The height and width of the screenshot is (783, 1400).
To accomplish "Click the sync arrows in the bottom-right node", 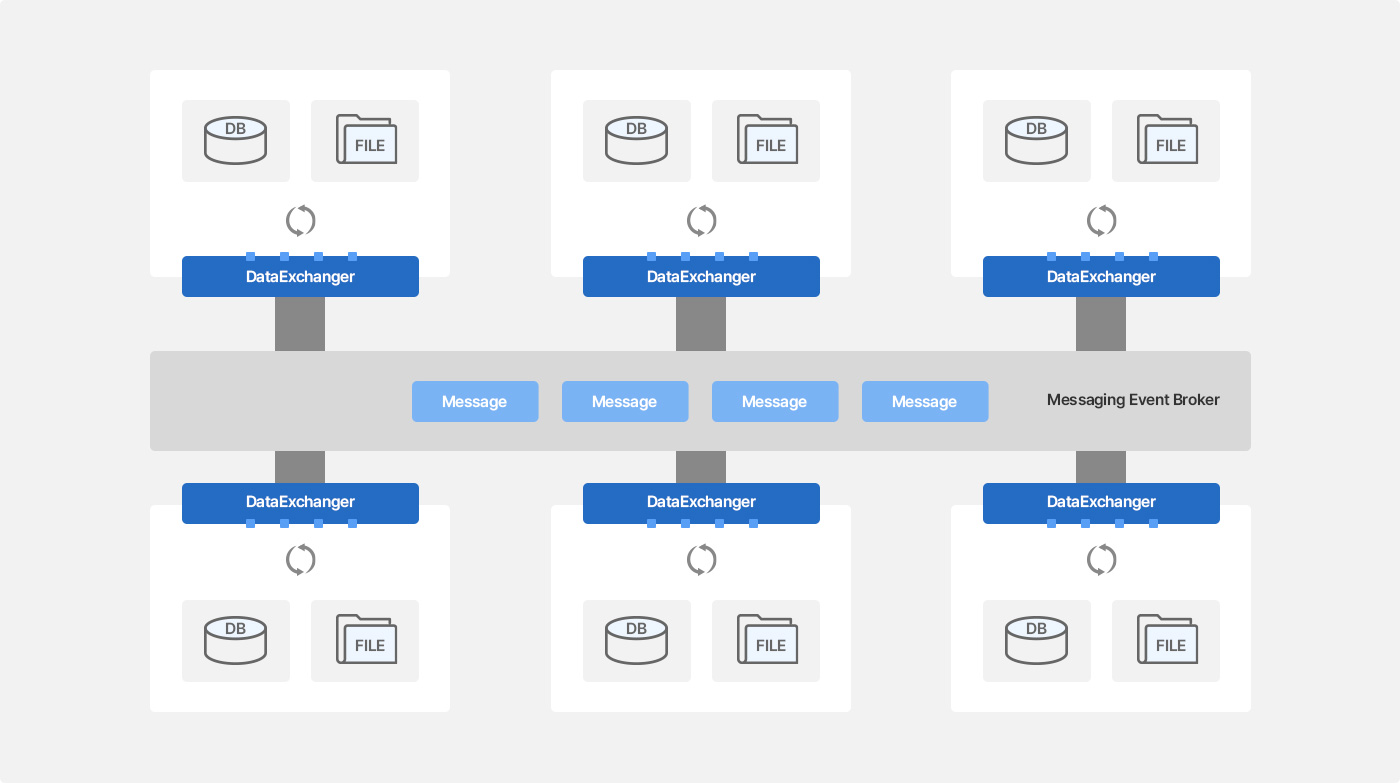I will point(1101,560).
